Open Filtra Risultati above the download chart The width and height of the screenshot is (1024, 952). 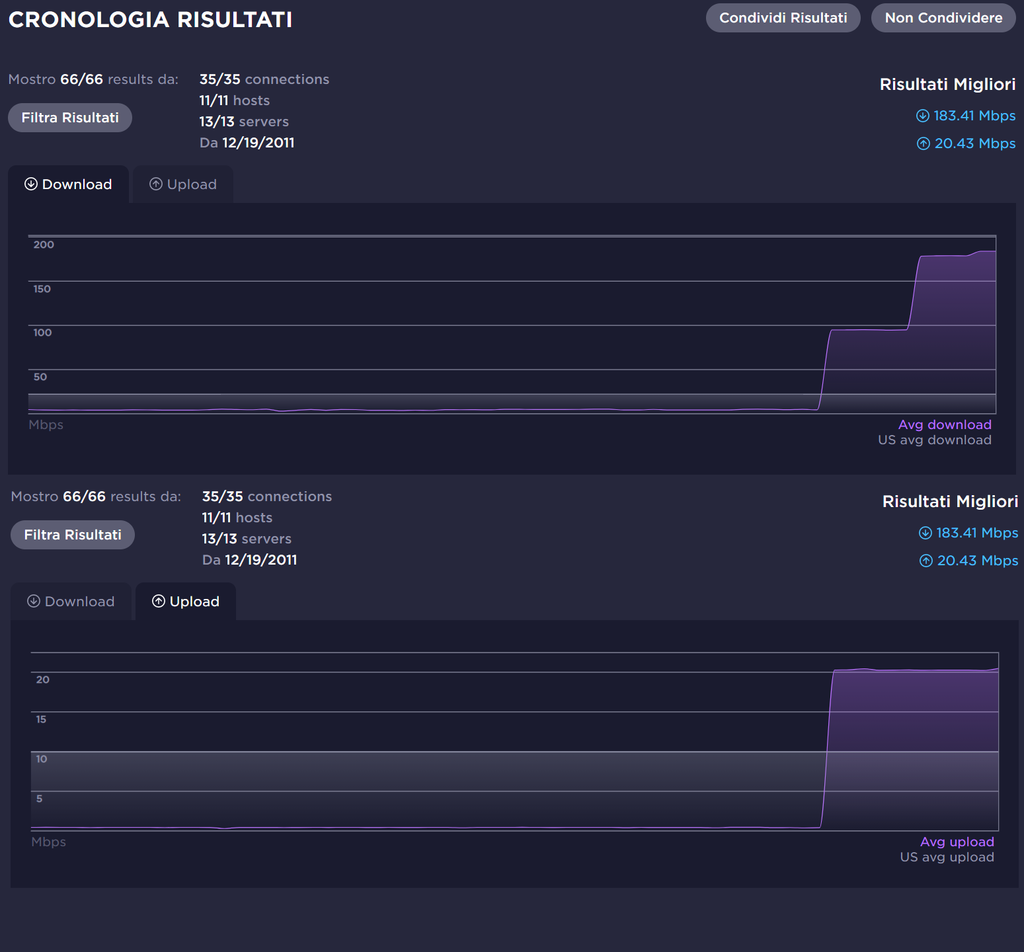pyautogui.click(x=70, y=118)
